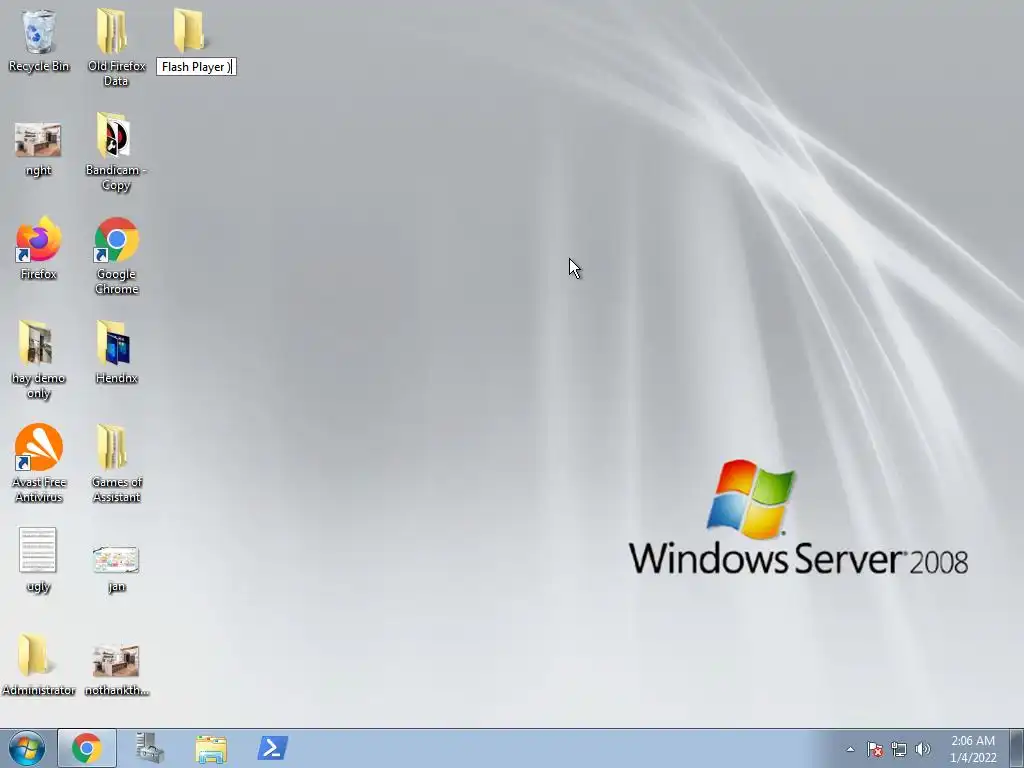This screenshot has height=768, width=1024.
Task: Click inside the Flash Player rename field
Action: [196, 67]
